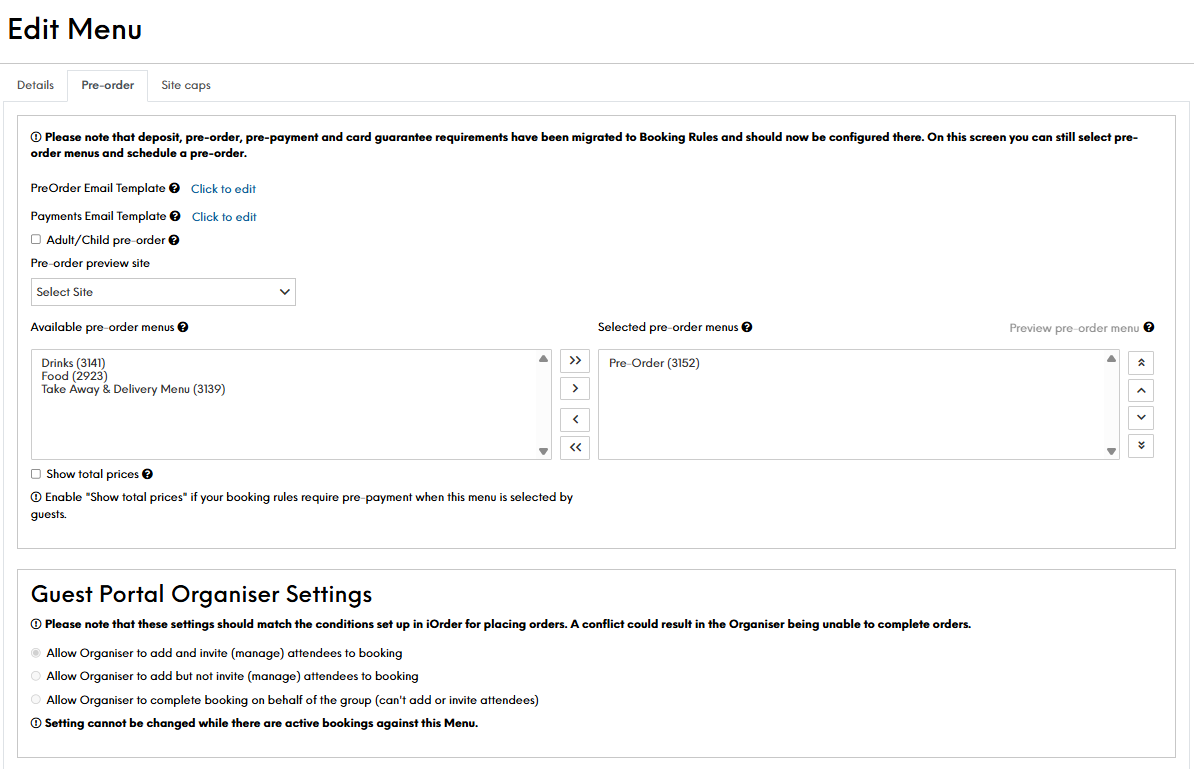1194x769 pixels.
Task: Click help icon next to Available pre-order menus
Action: click(183, 327)
